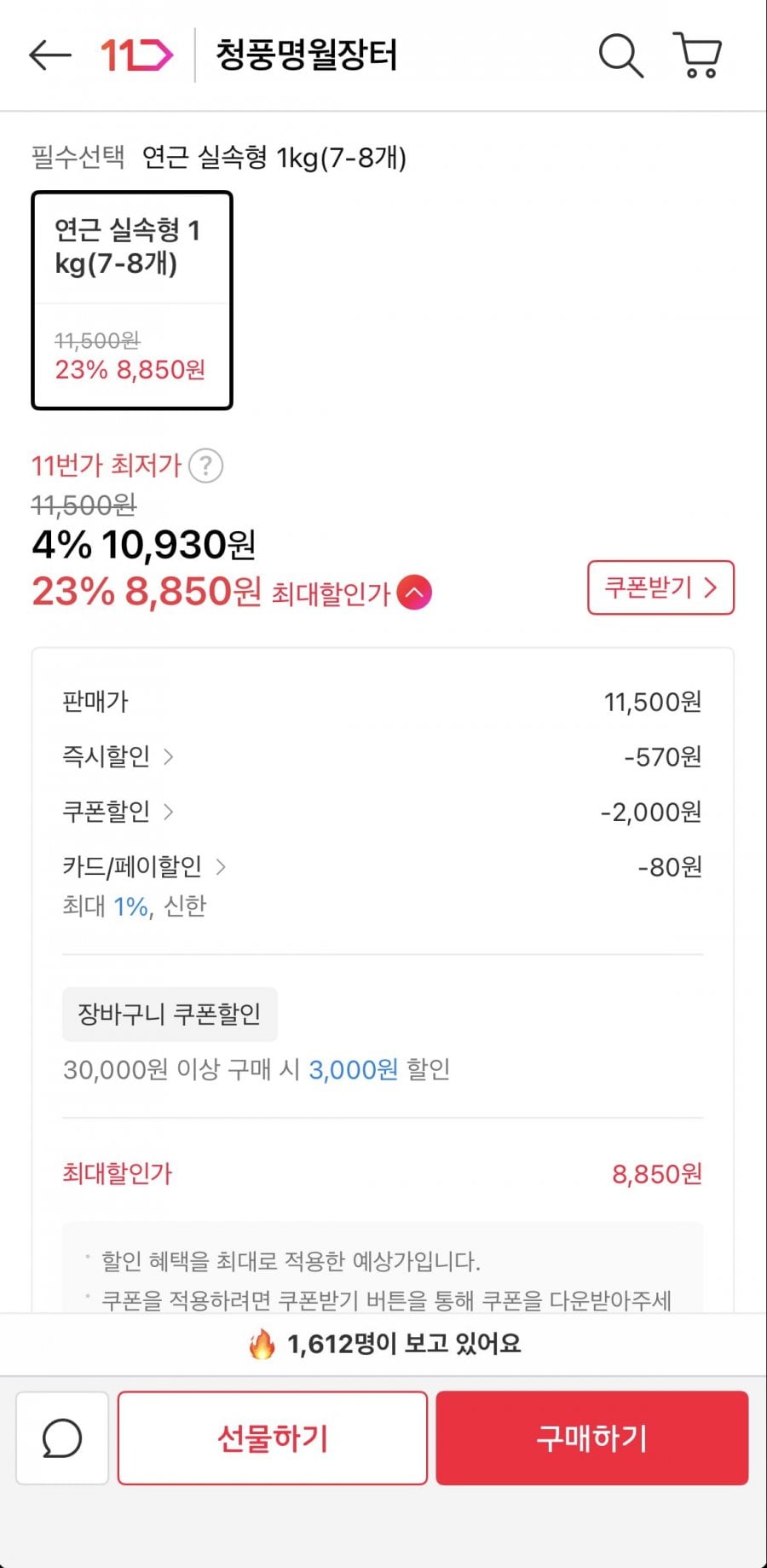Expand the 즉시할인 details chevron

(x=168, y=756)
